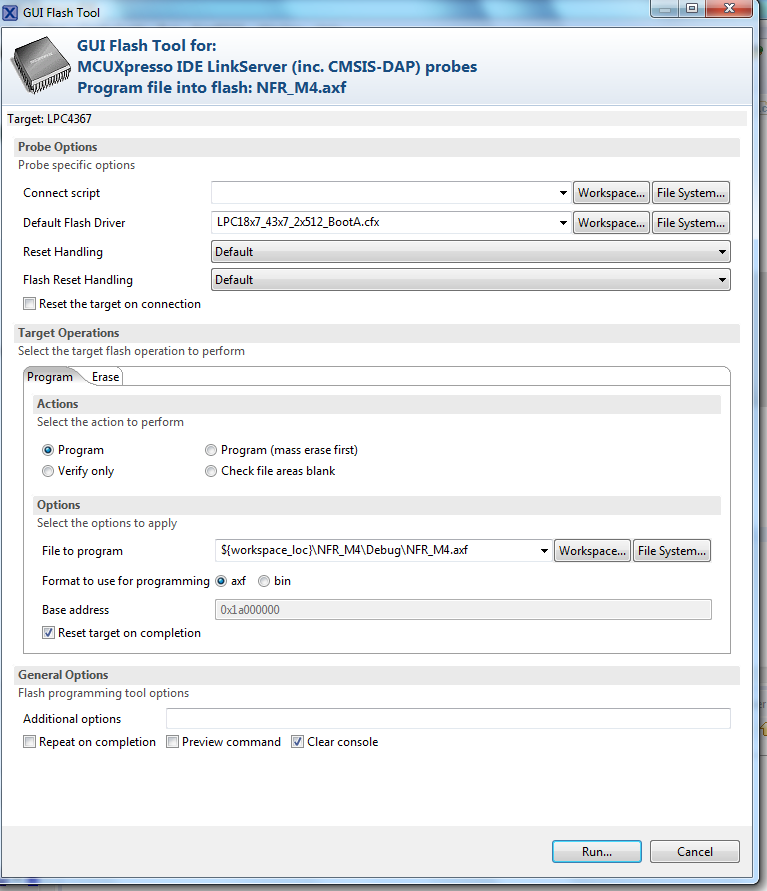The height and width of the screenshot is (891, 767).
Task: Click File System button for Default Flash Driver
Action: (x=690, y=223)
